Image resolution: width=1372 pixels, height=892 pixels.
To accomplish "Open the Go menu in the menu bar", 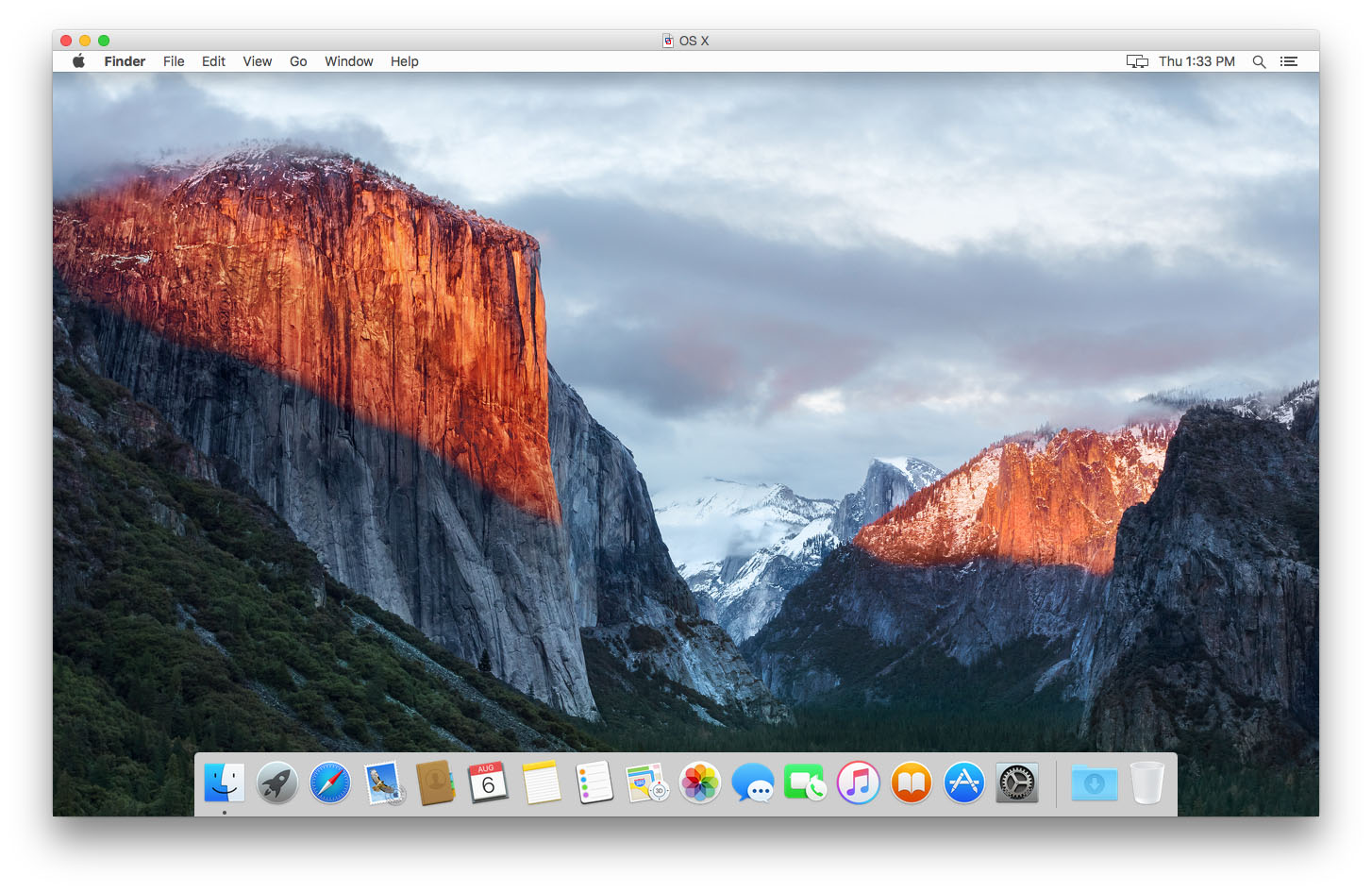I will (298, 60).
